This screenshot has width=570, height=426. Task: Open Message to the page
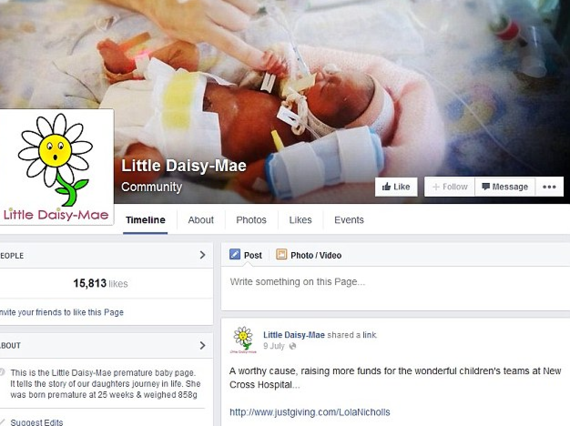click(505, 187)
